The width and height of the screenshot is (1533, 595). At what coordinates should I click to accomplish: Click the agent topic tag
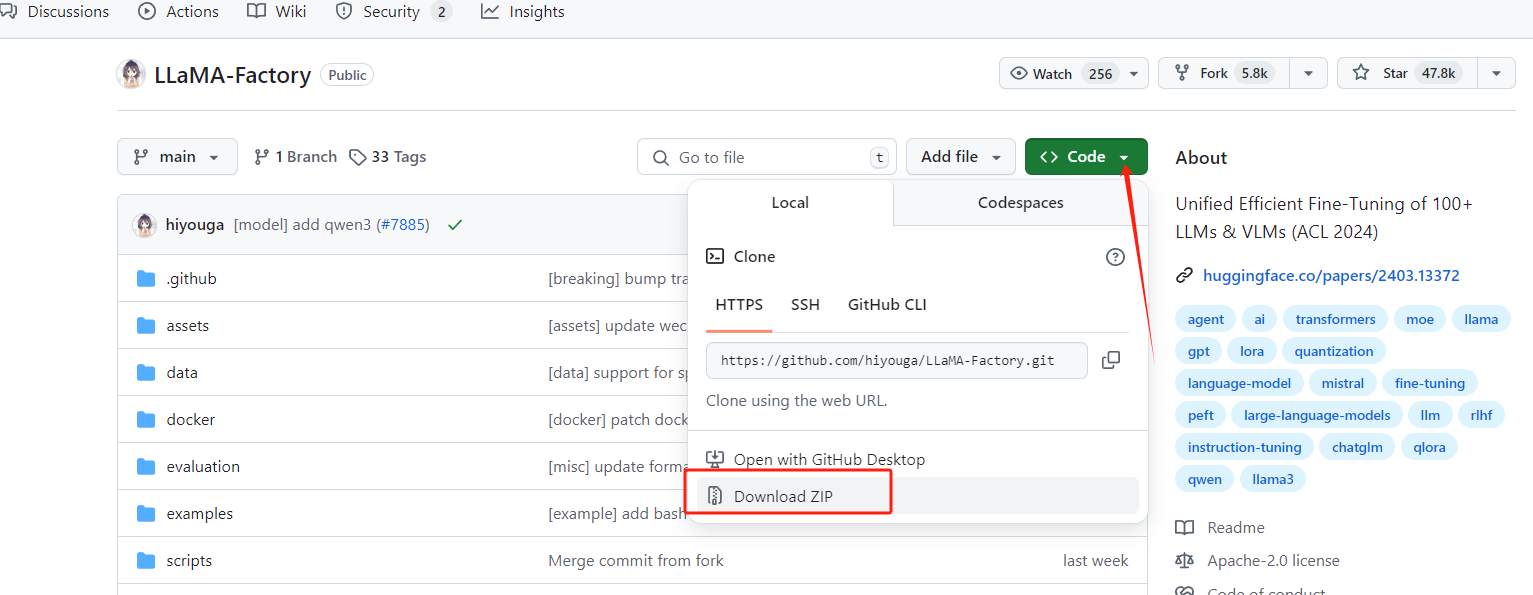click(1206, 320)
